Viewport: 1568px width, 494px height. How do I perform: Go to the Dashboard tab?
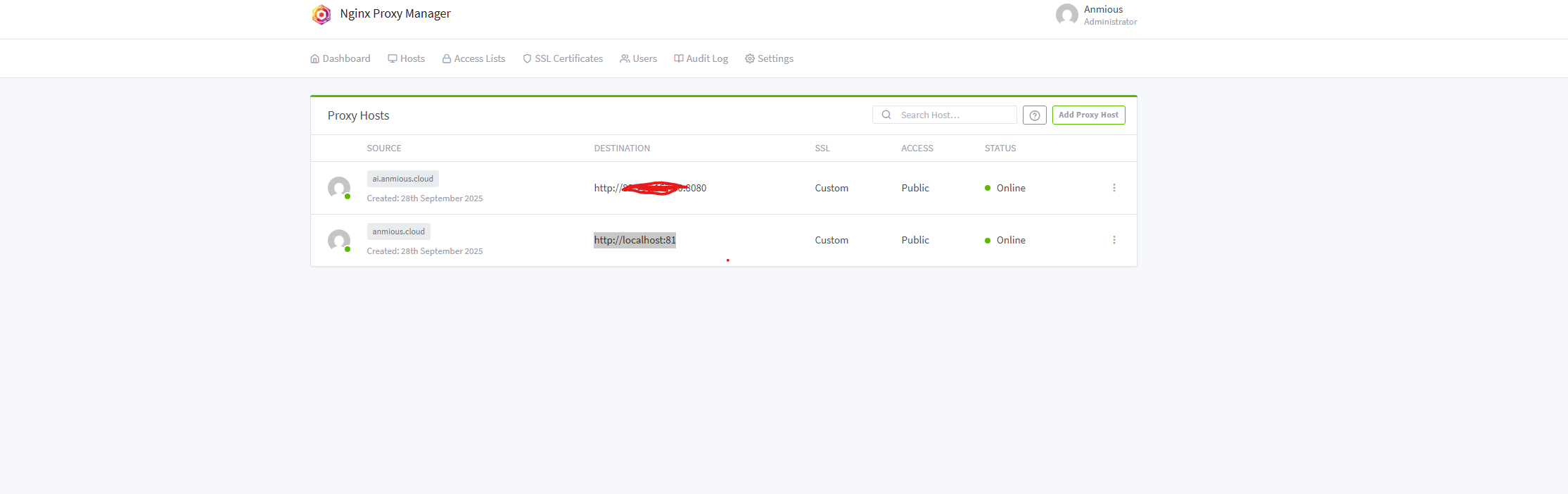point(340,58)
